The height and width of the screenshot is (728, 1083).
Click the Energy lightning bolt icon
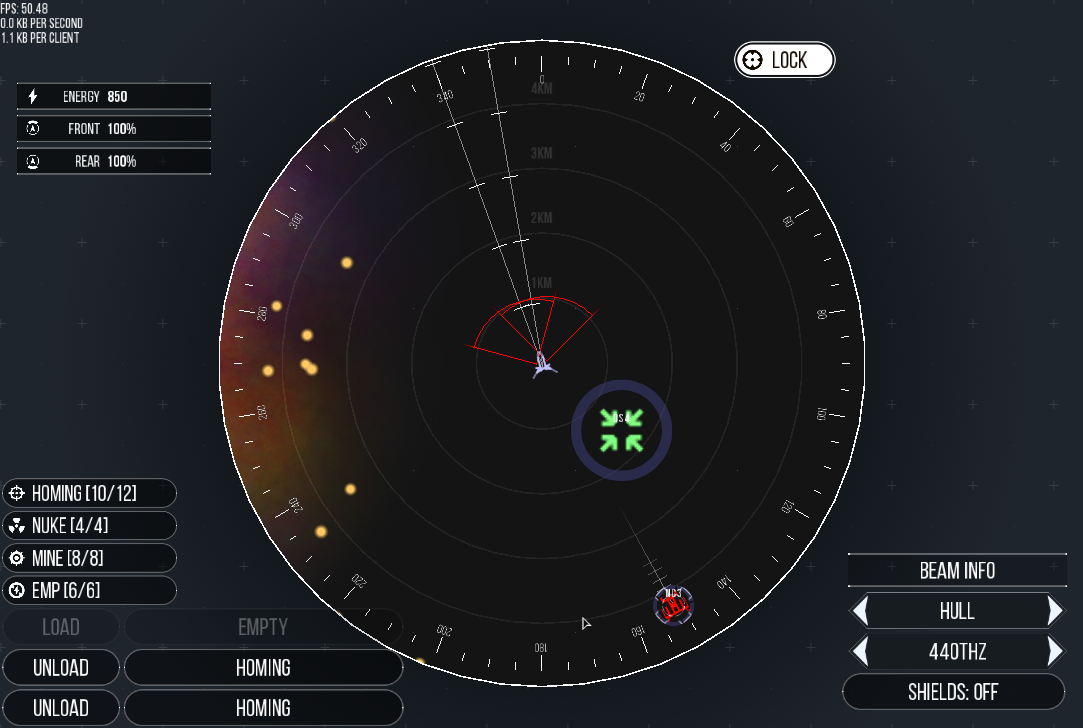pyautogui.click(x=33, y=97)
